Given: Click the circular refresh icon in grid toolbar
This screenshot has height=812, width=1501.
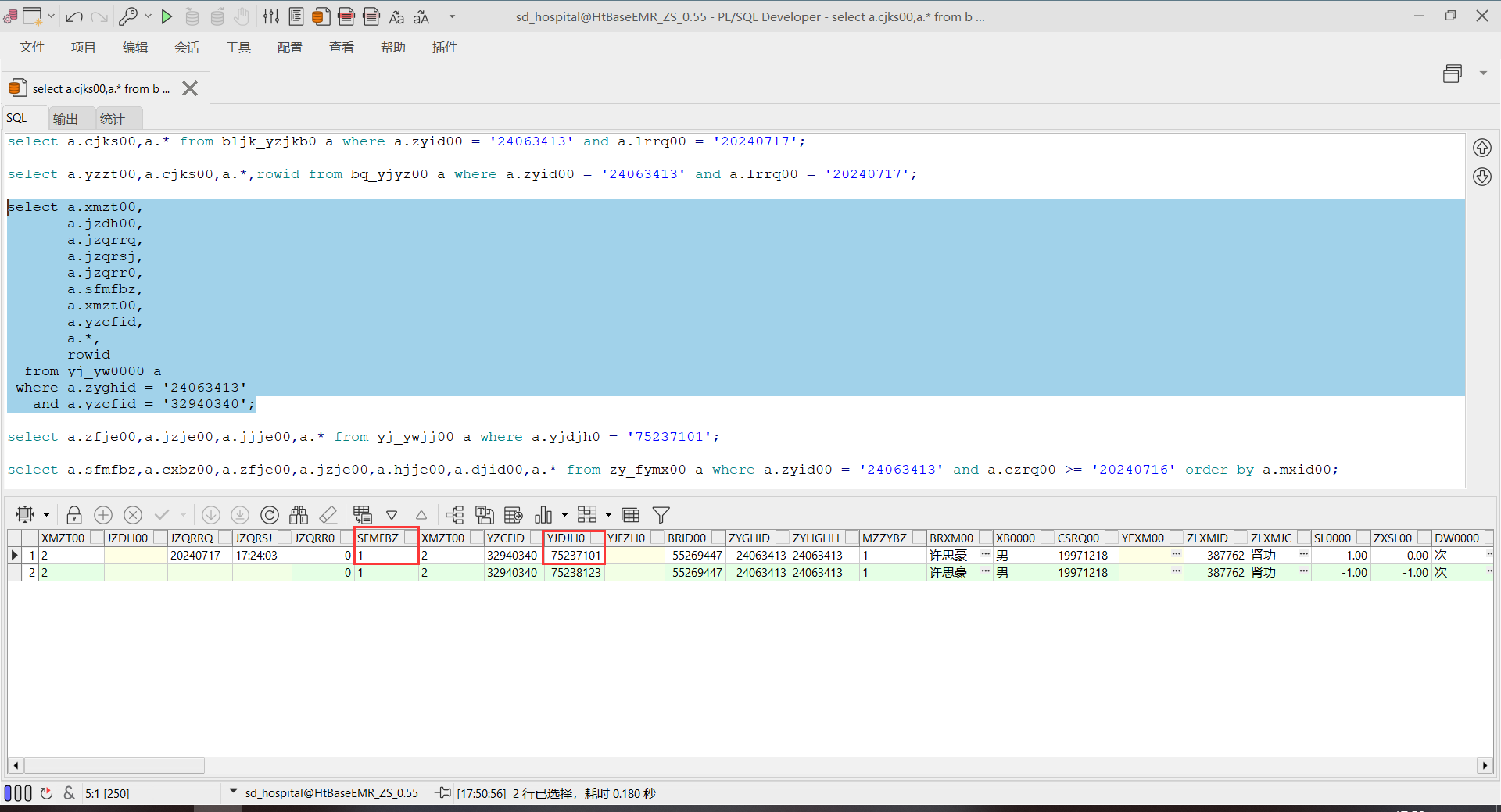Looking at the screenshot, I should tap(270, 515).
